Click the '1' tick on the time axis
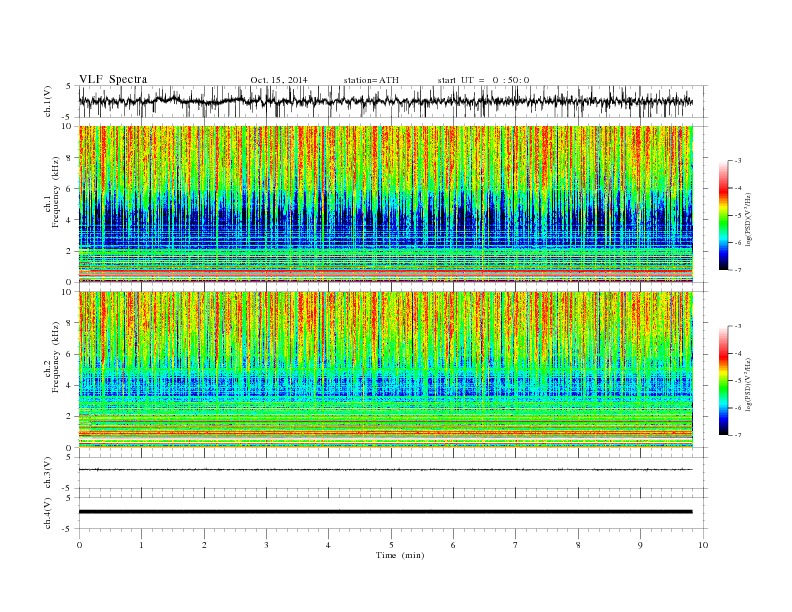792x612 pixels. (141, 545)
